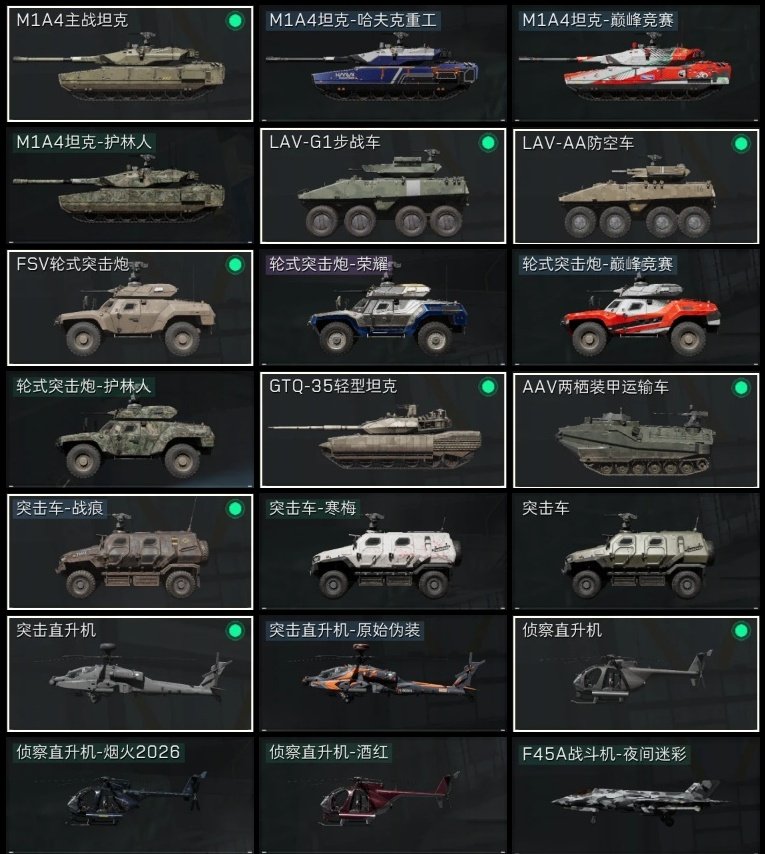Pick the M1A4坦克-巅峰竞赛 red skin

click(x=636, y=64)
